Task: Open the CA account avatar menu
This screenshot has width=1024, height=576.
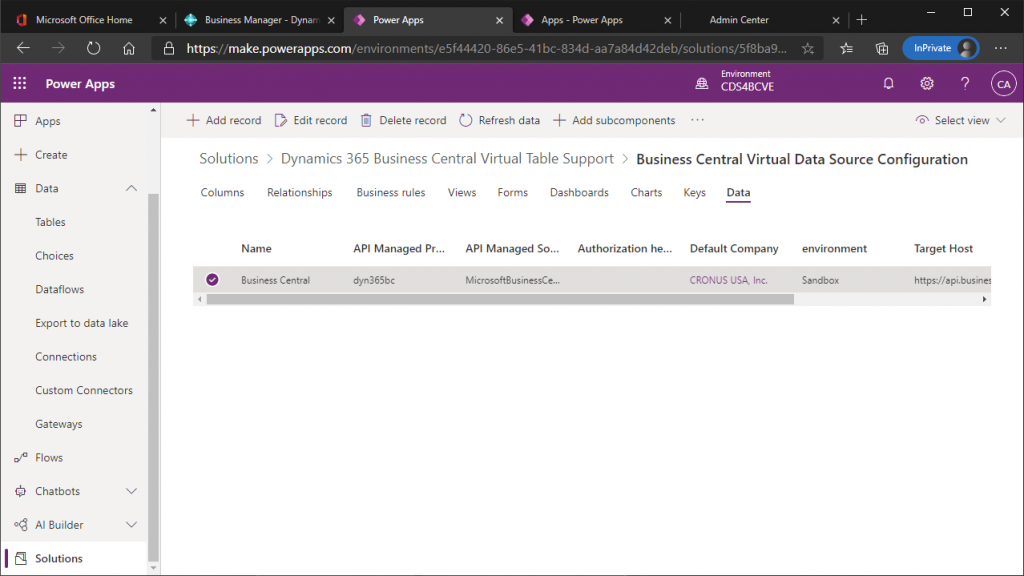Action: coord(1003,84)
